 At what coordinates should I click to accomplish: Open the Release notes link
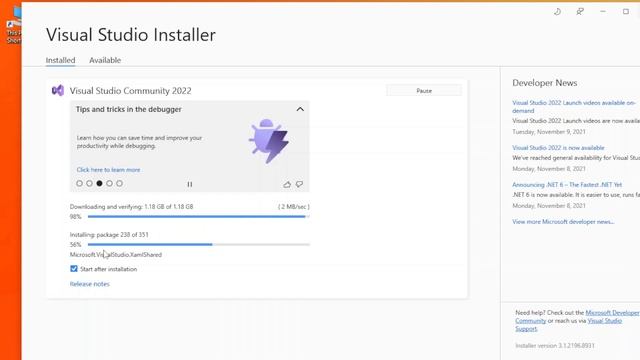(x=89, y=284)
